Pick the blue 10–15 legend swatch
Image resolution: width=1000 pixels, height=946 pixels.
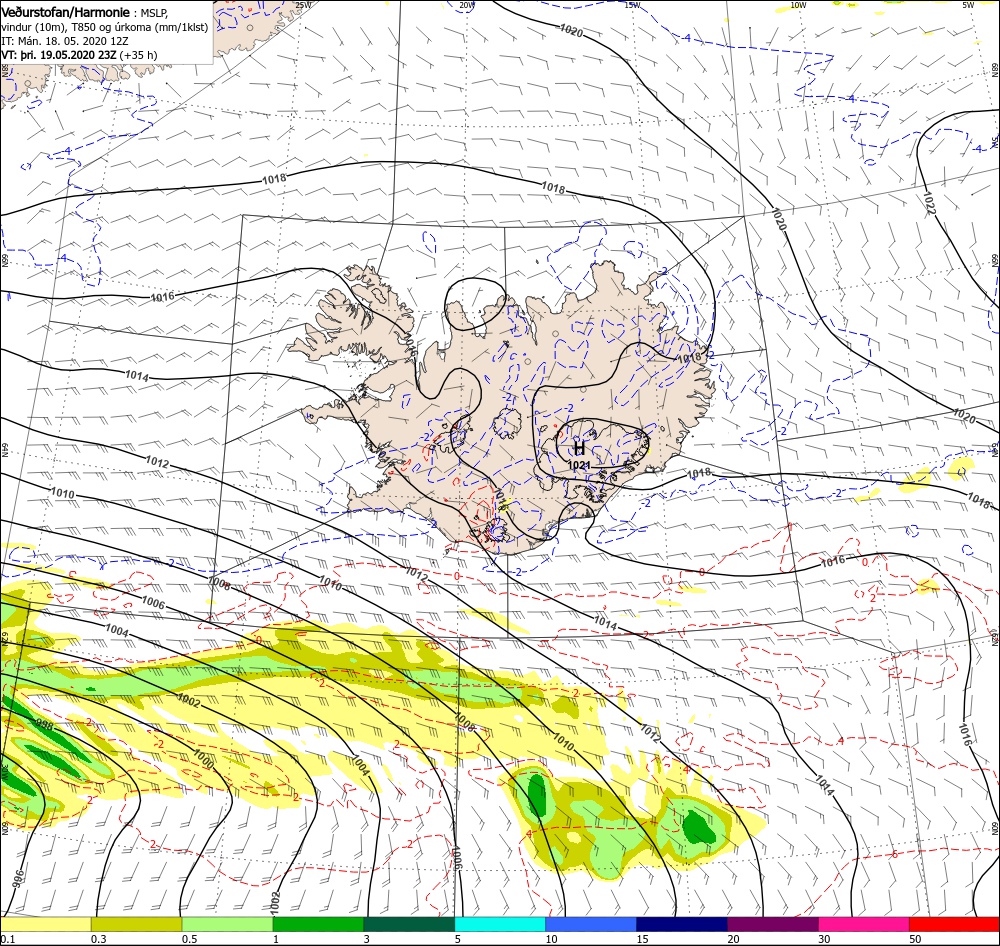(x=591, y=924)
